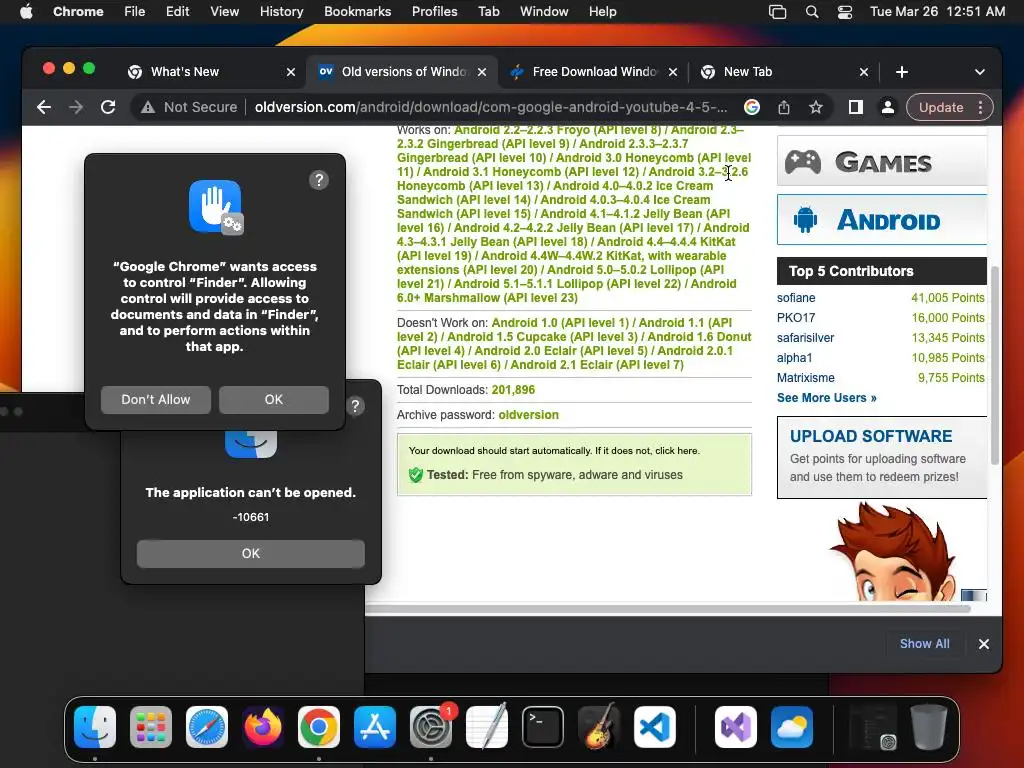Screen dimensions: 1024x768
Task: Click the Update button in Chrome toolbar
Action: 941,107
